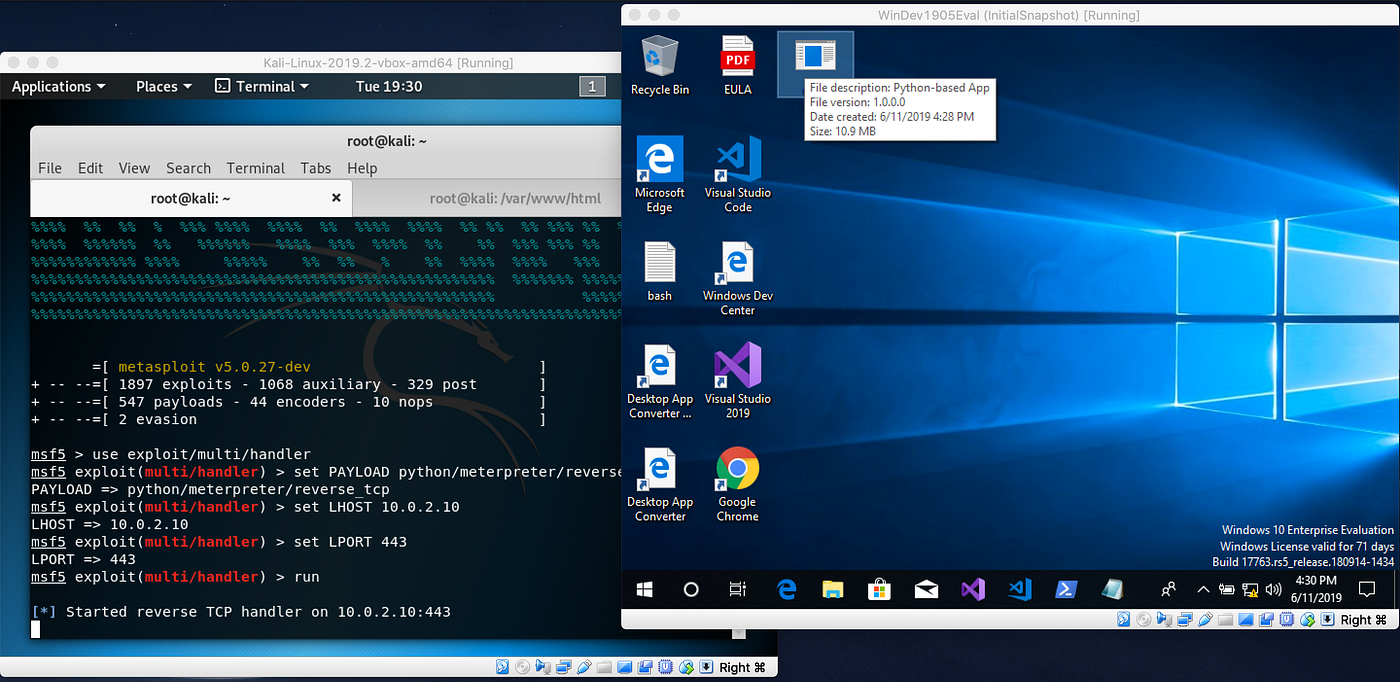Viewport: 1400px width, 682px height.
Task: Open Windows Action Center notifications
Action: (1367, 590)
